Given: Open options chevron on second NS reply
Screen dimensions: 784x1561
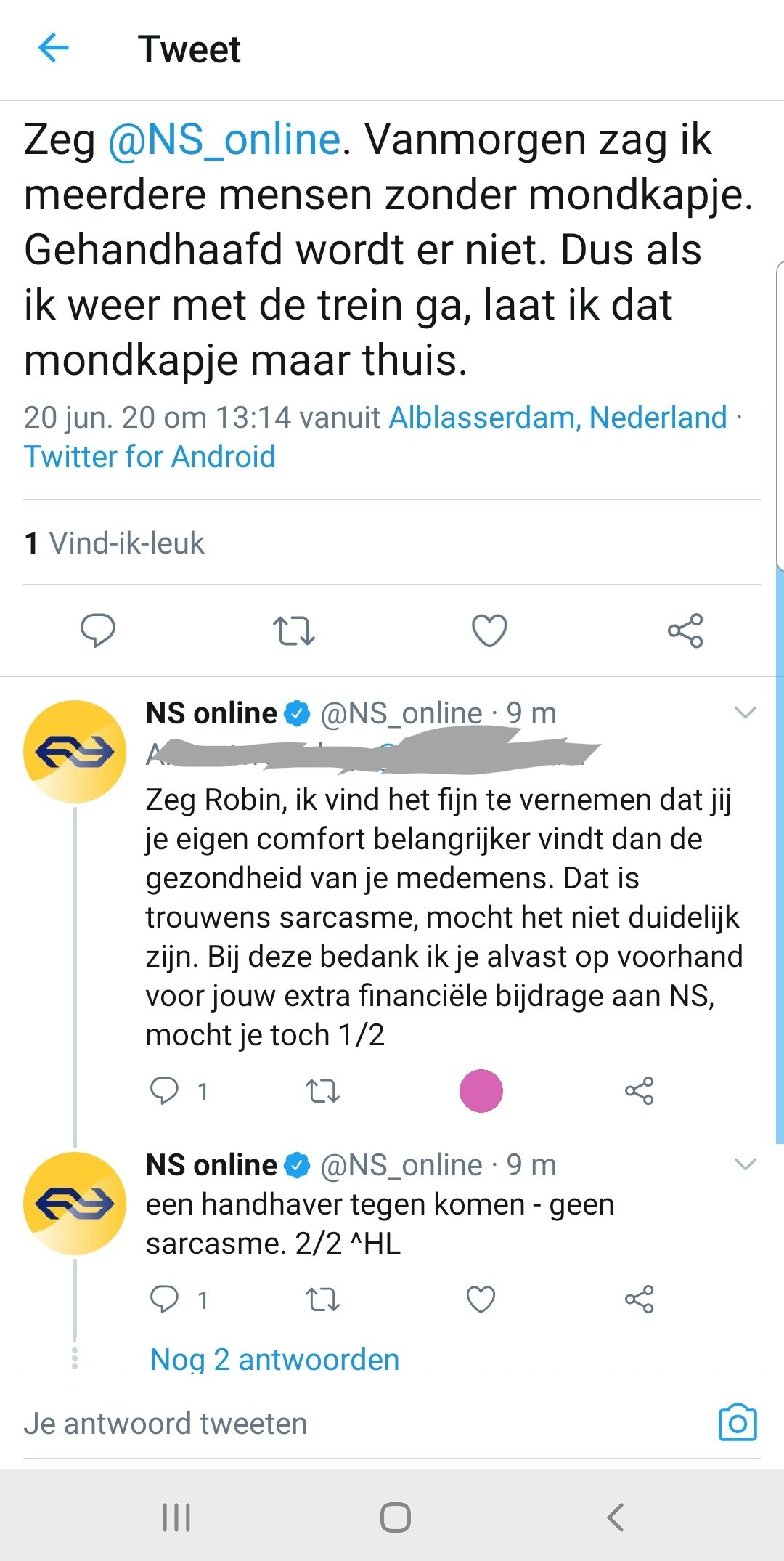Looking at the screenshot, I should [x=746, y=1164].
